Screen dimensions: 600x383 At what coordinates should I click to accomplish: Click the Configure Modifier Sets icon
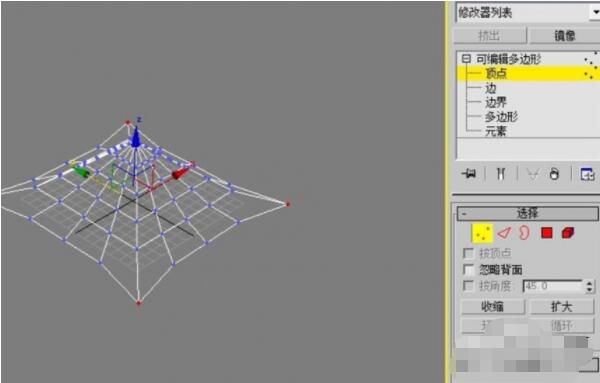point(588,174)
